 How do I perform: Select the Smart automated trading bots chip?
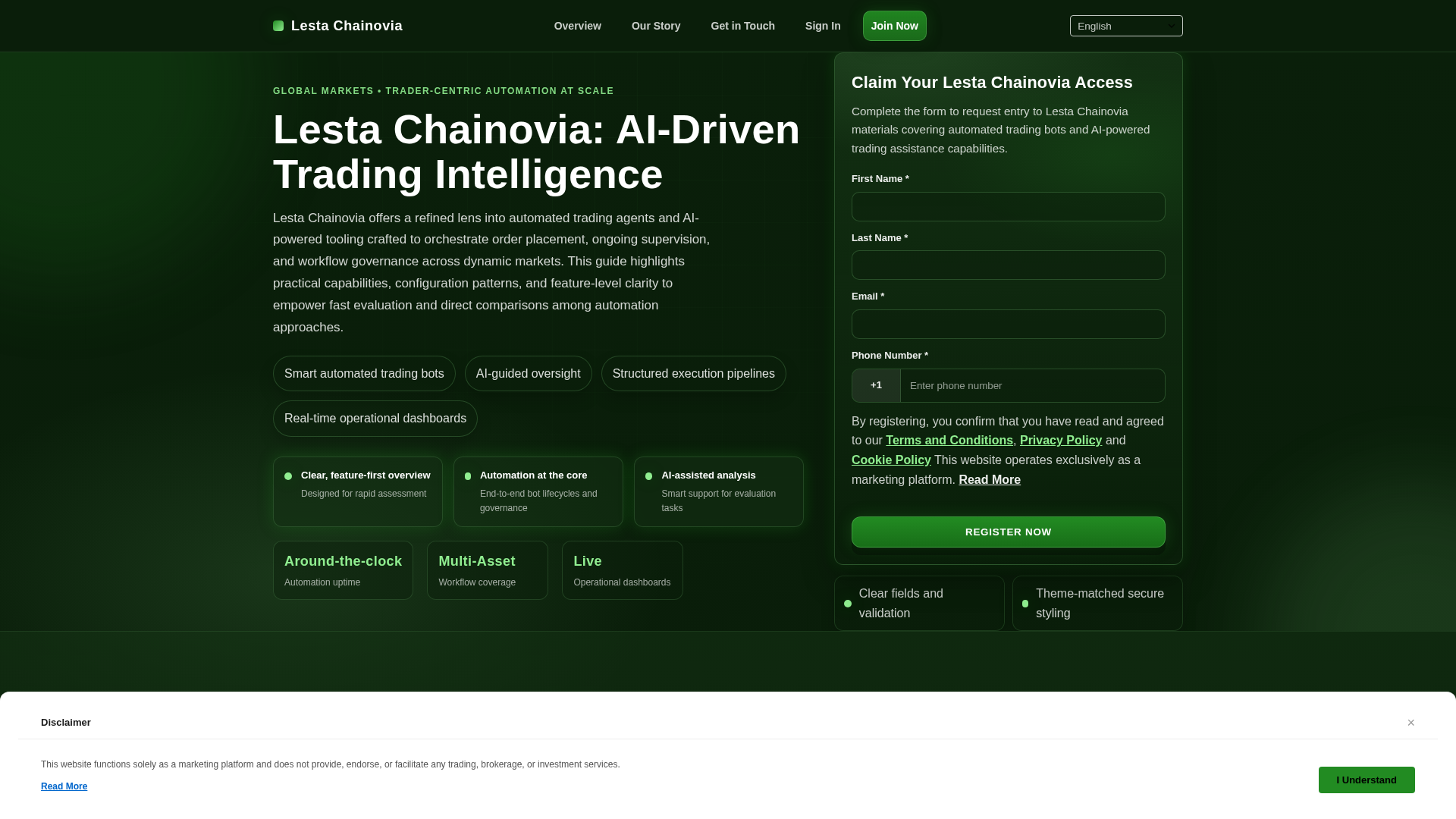point(364,374)
